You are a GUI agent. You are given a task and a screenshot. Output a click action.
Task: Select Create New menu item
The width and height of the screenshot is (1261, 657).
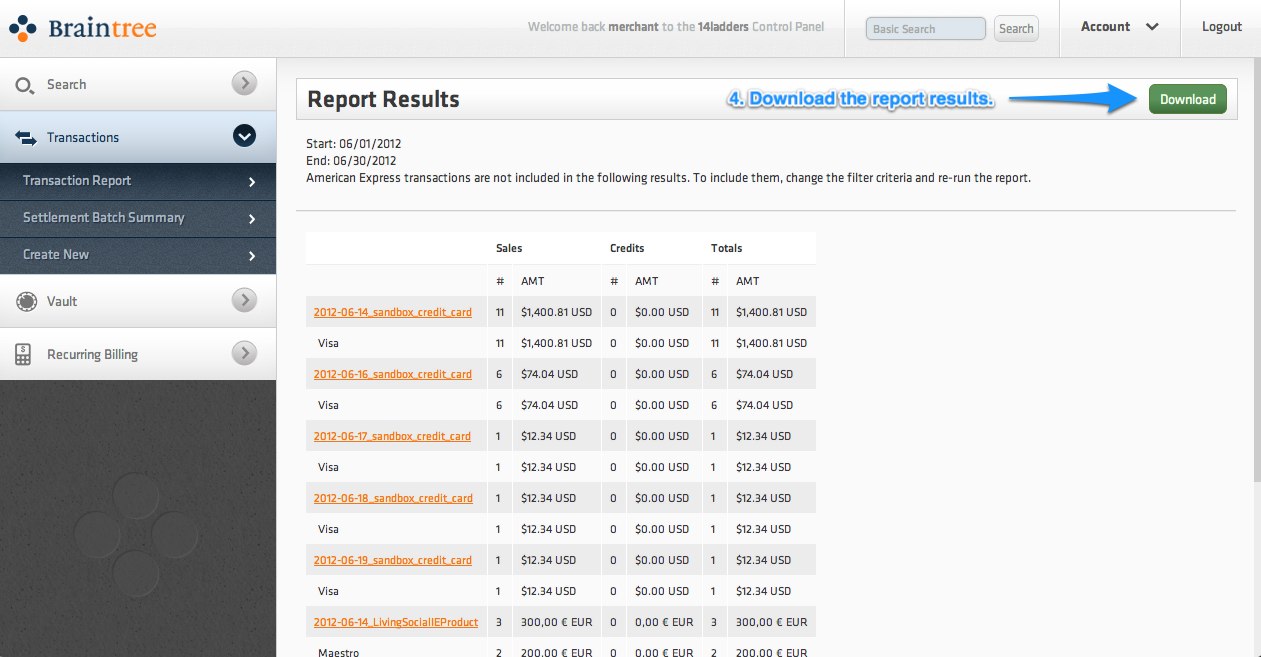tap(138, 255)
